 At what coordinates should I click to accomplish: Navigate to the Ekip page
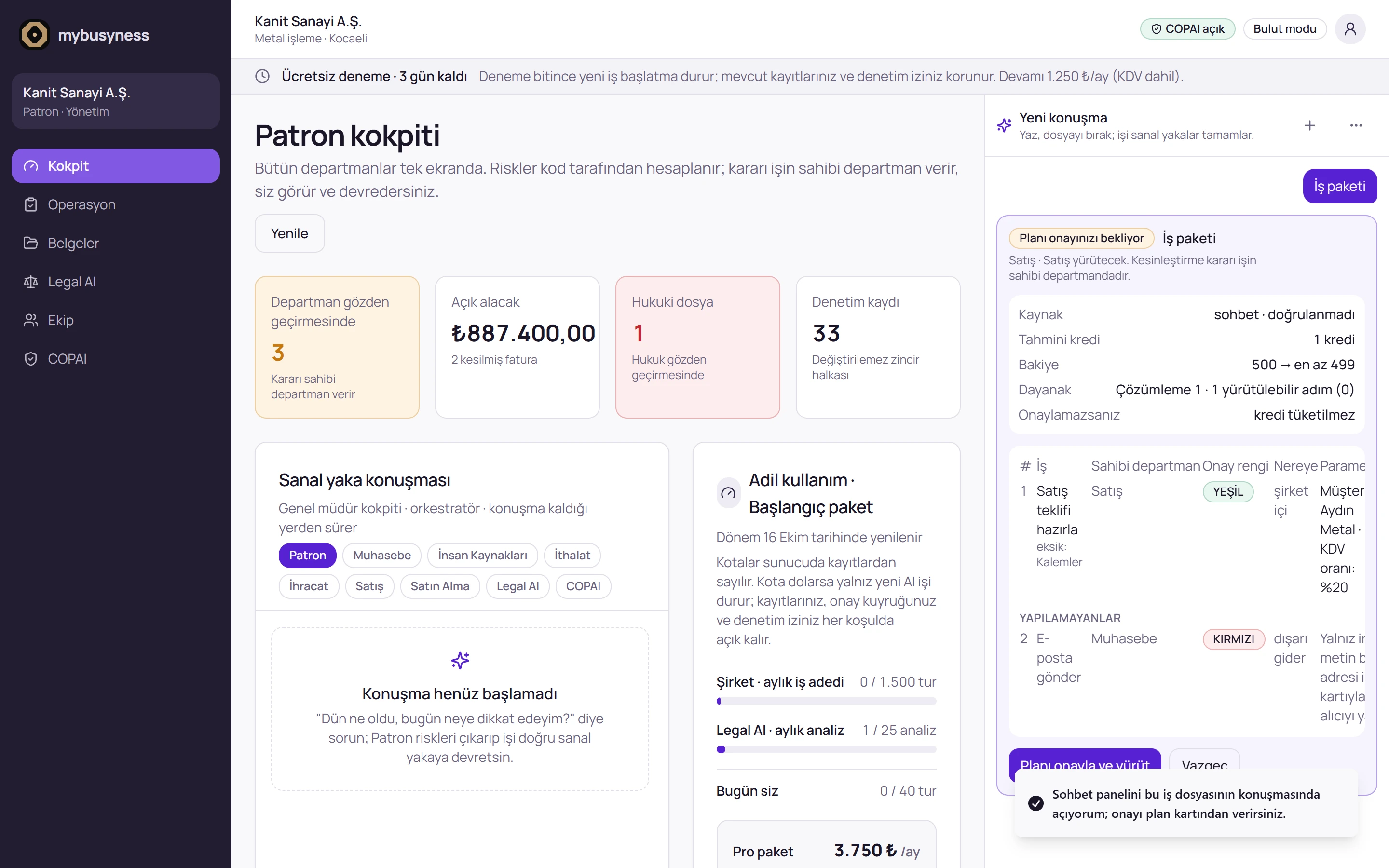[x=115, y=320]
